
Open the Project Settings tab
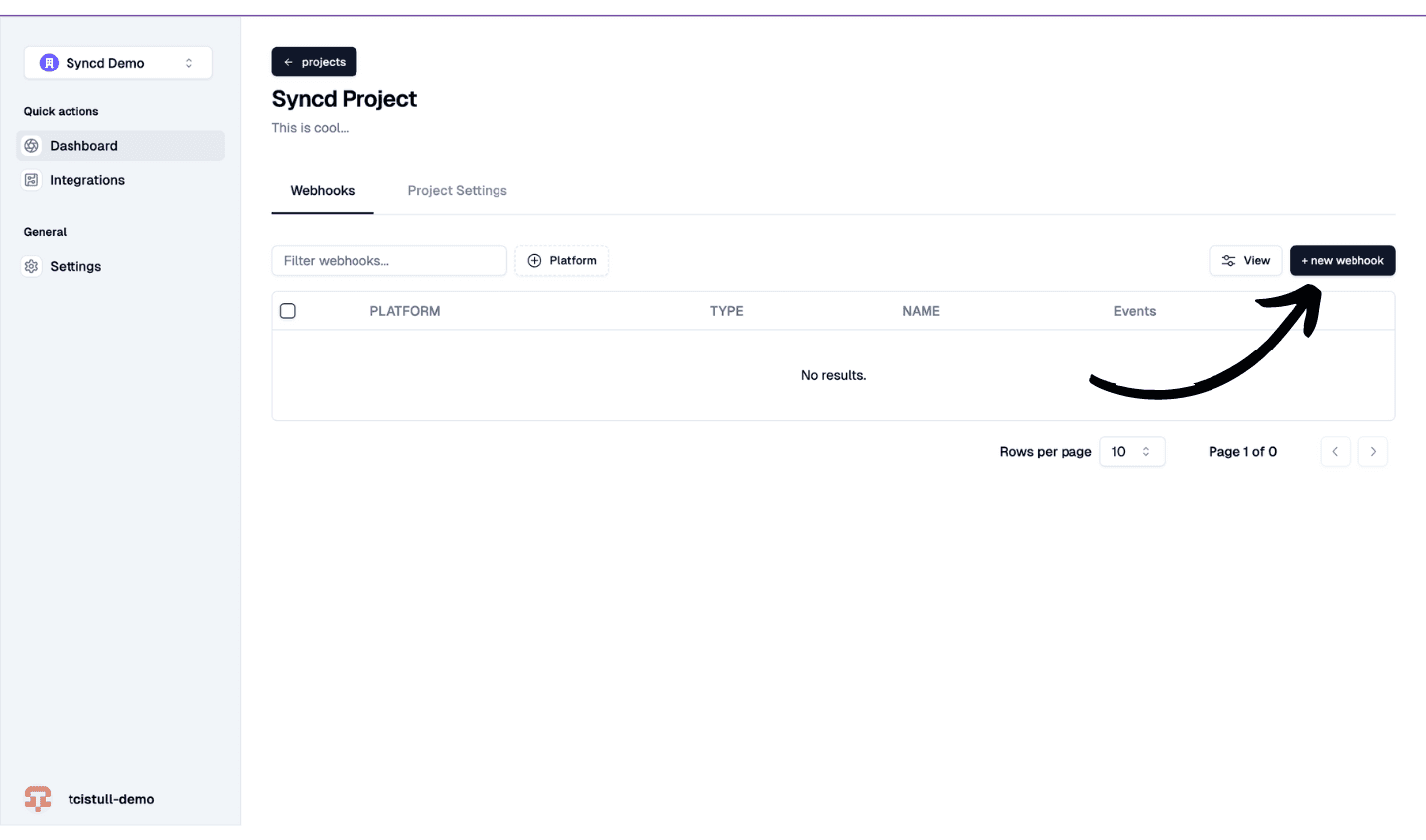pos(457,191)
